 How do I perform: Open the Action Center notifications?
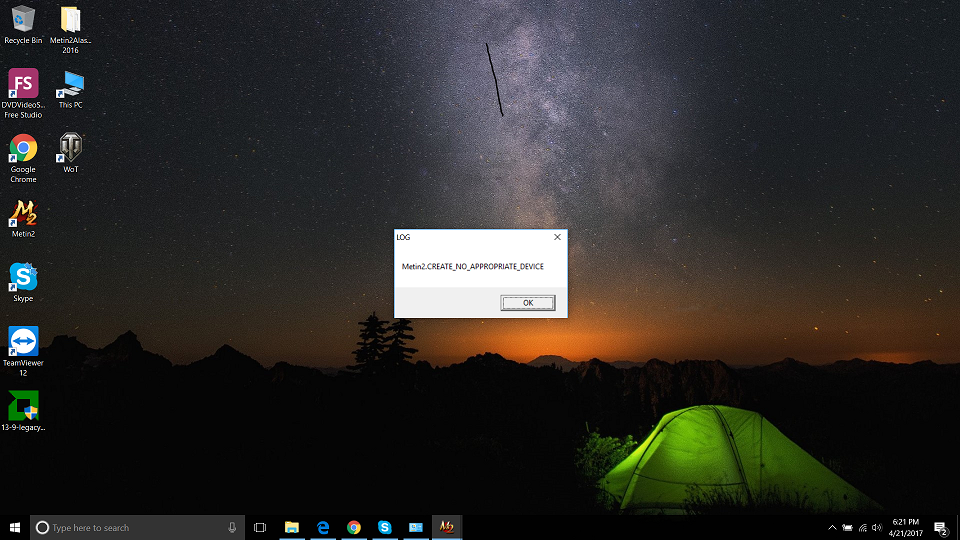click(x=940, y=527)
